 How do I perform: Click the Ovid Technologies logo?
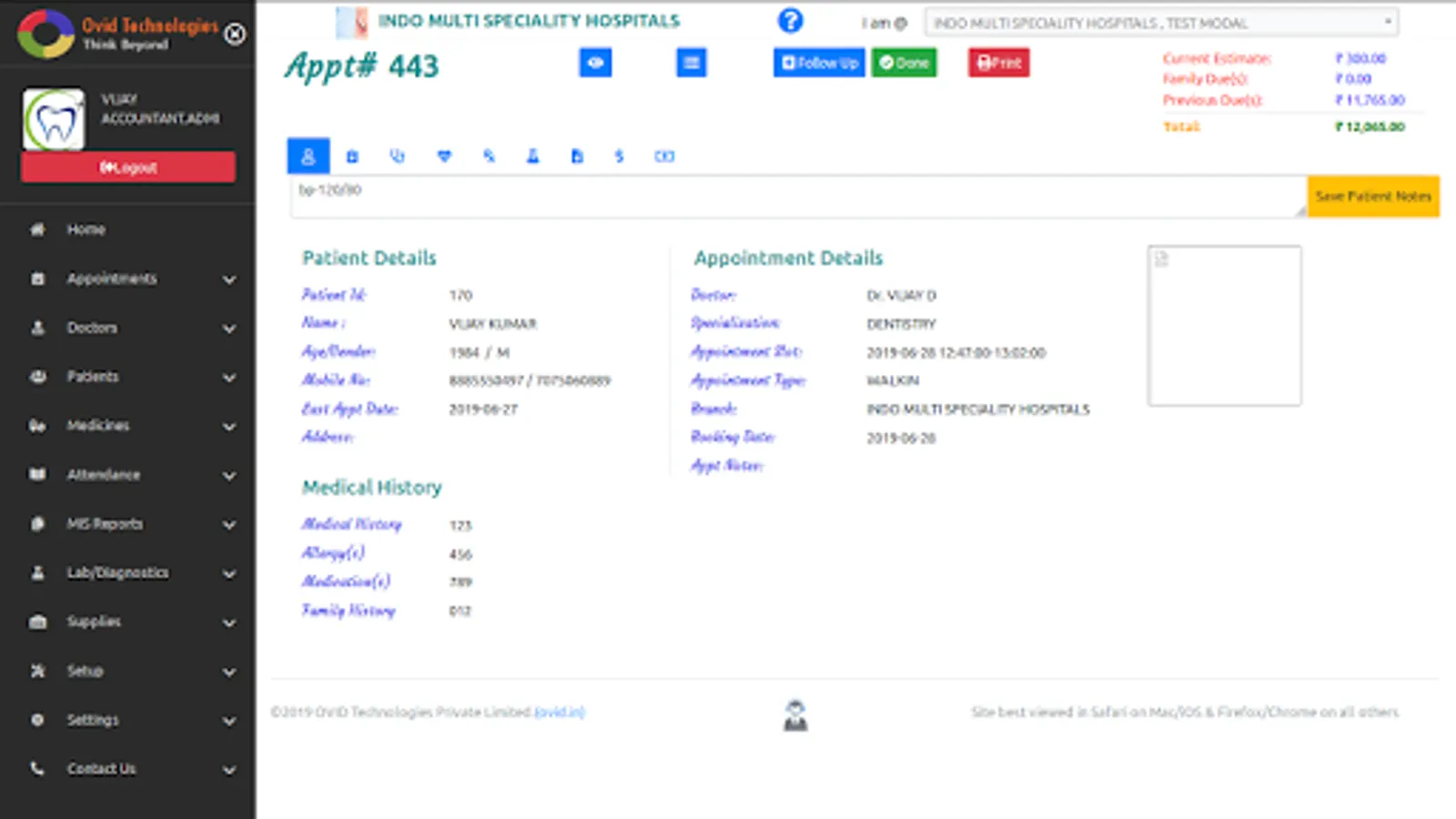pos(118,34)
